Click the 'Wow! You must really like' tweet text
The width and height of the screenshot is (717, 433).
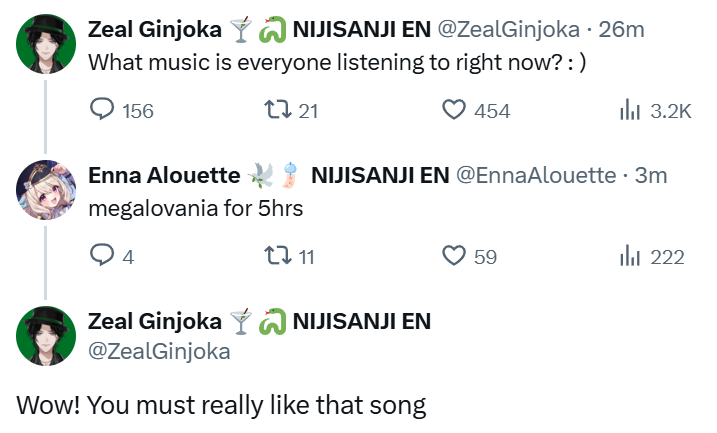tap(221, 405)
